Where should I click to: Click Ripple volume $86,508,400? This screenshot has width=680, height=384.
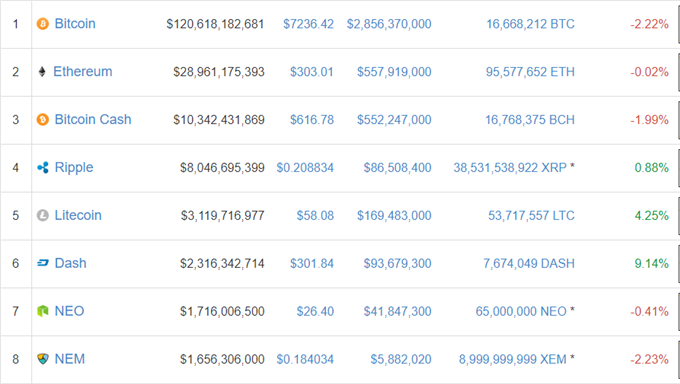pos(397,168)
